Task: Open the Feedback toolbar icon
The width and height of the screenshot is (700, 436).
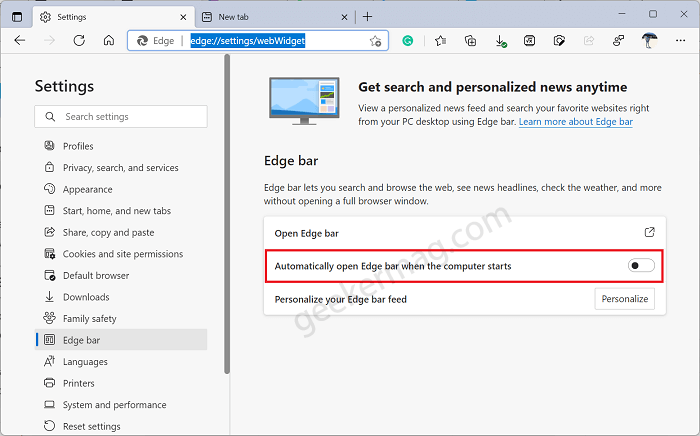Action: [618, 41]
